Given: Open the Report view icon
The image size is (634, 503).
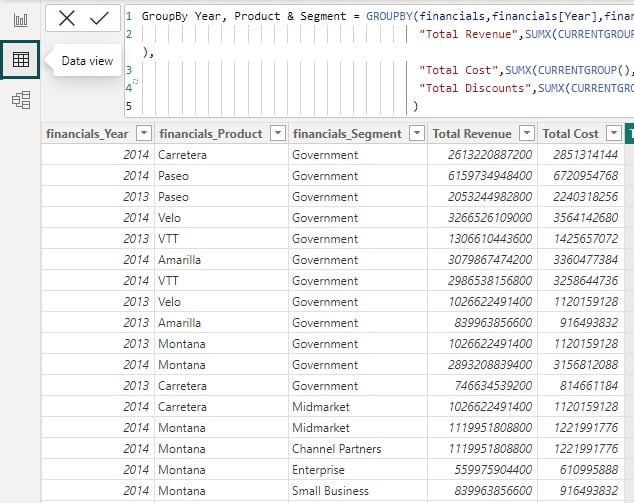Looking at the screenshot, I should pos(21,20).
